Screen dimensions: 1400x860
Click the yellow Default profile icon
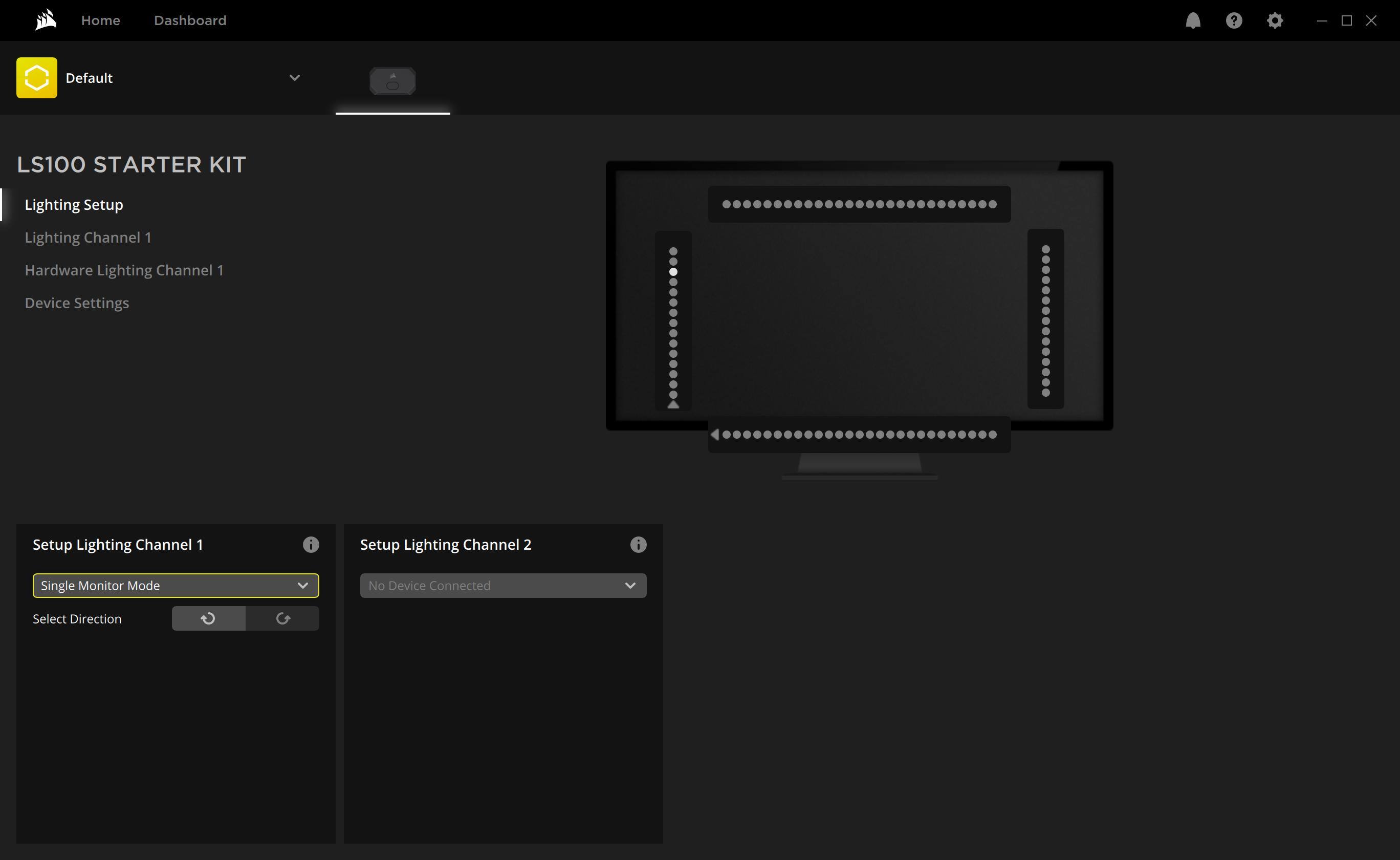37,78
